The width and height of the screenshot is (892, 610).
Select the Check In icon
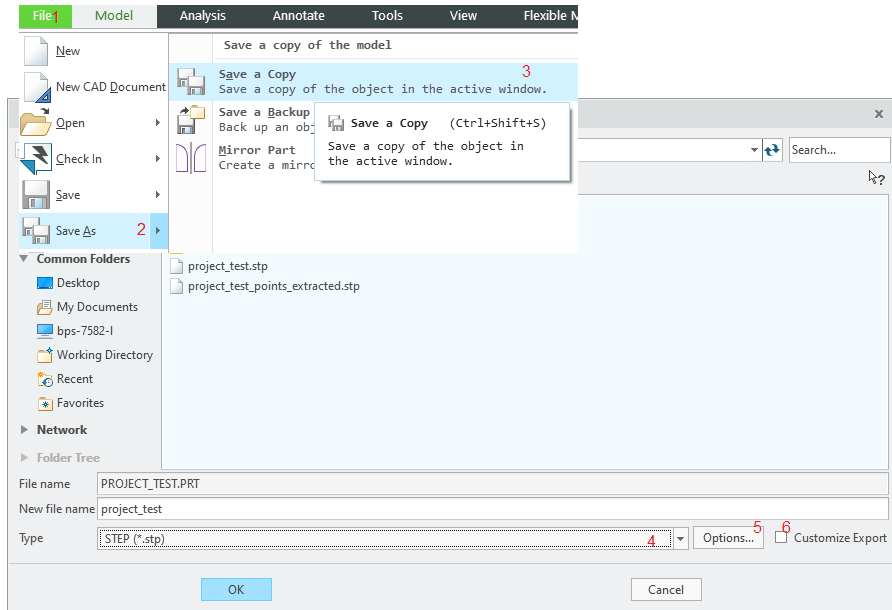click(x=39, y=158)
